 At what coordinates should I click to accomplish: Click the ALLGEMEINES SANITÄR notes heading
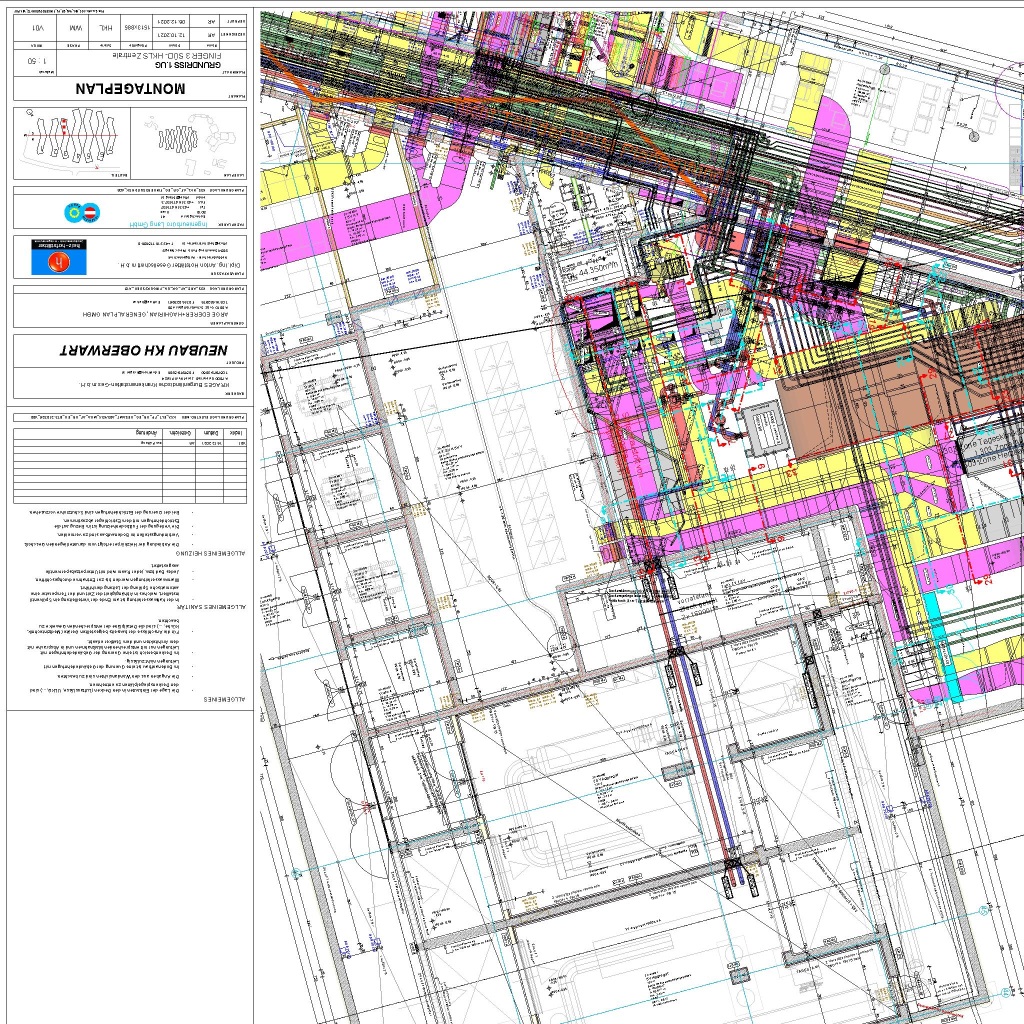pyautogui.click(x=211, y=607)
